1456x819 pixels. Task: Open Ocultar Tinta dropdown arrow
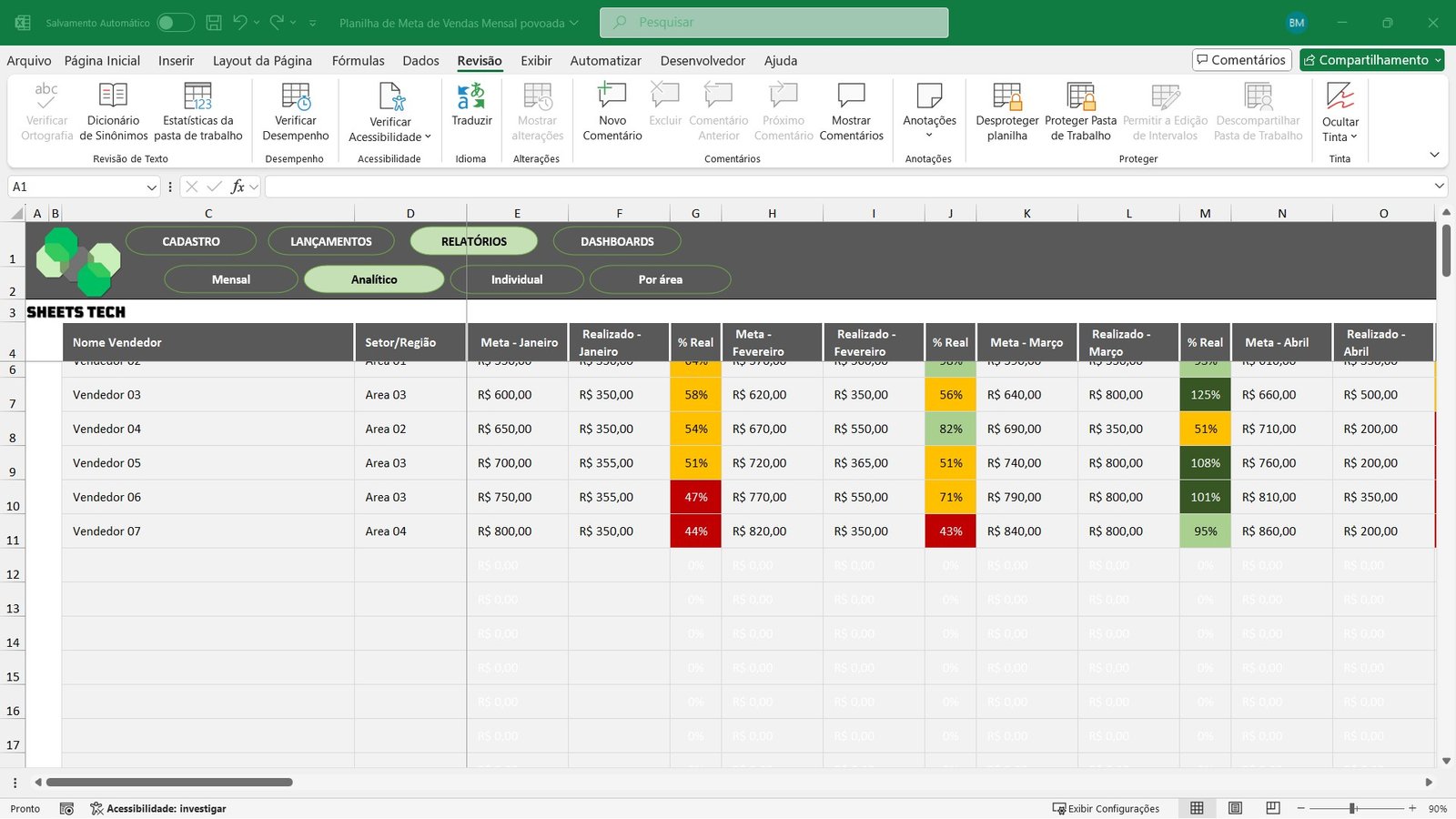tap(1354, 137)
